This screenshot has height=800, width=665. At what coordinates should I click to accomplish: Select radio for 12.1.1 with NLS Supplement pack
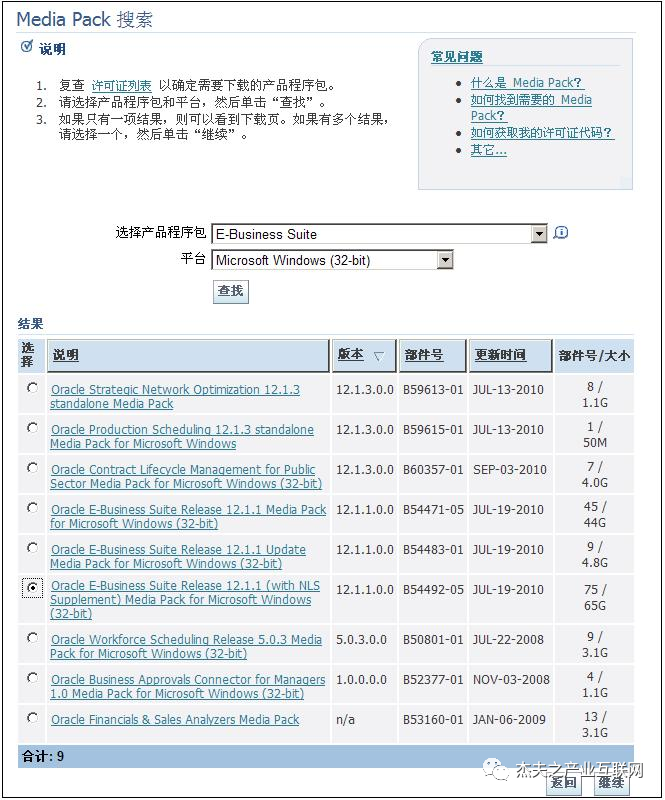[32, 588]
